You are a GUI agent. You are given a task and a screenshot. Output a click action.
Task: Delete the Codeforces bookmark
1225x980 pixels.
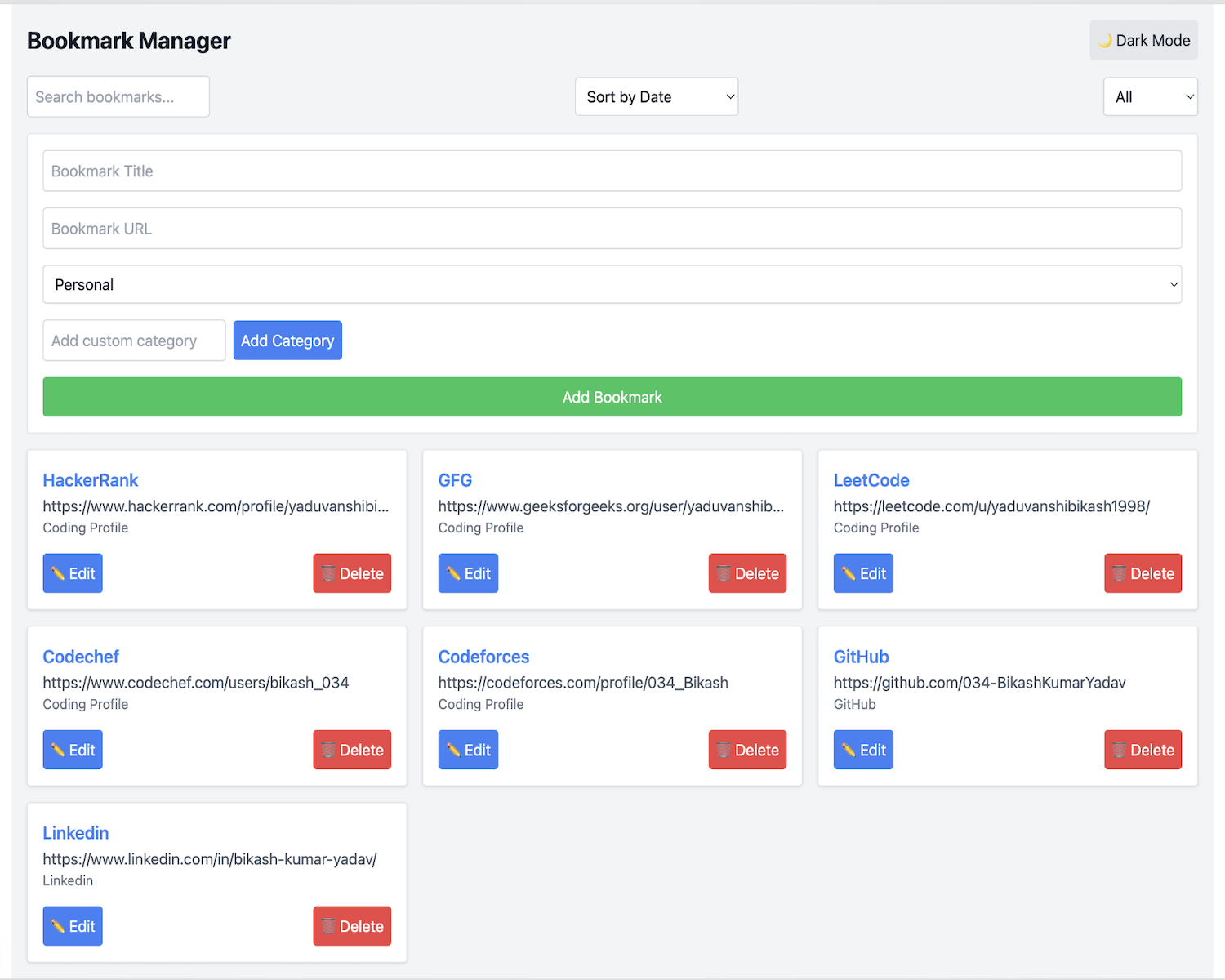point(747,750)
